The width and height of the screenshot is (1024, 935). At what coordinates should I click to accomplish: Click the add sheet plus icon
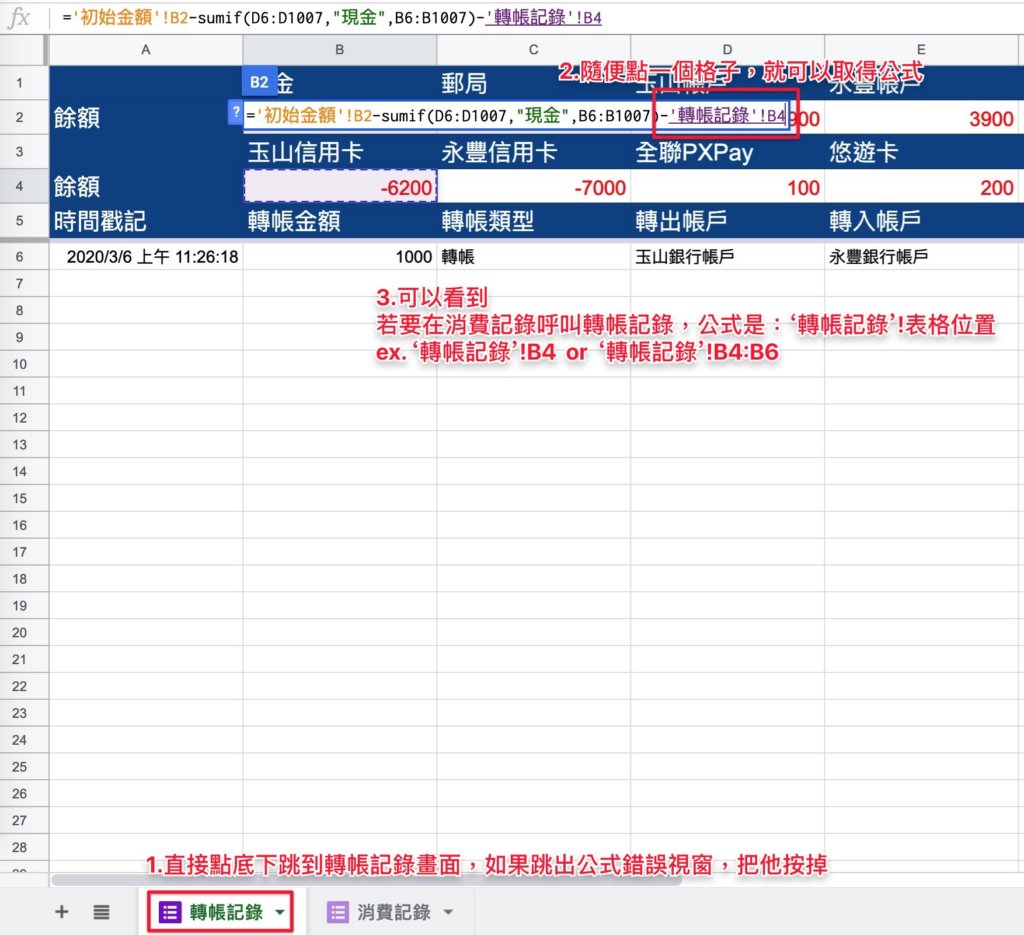click(x=61, y=911)
